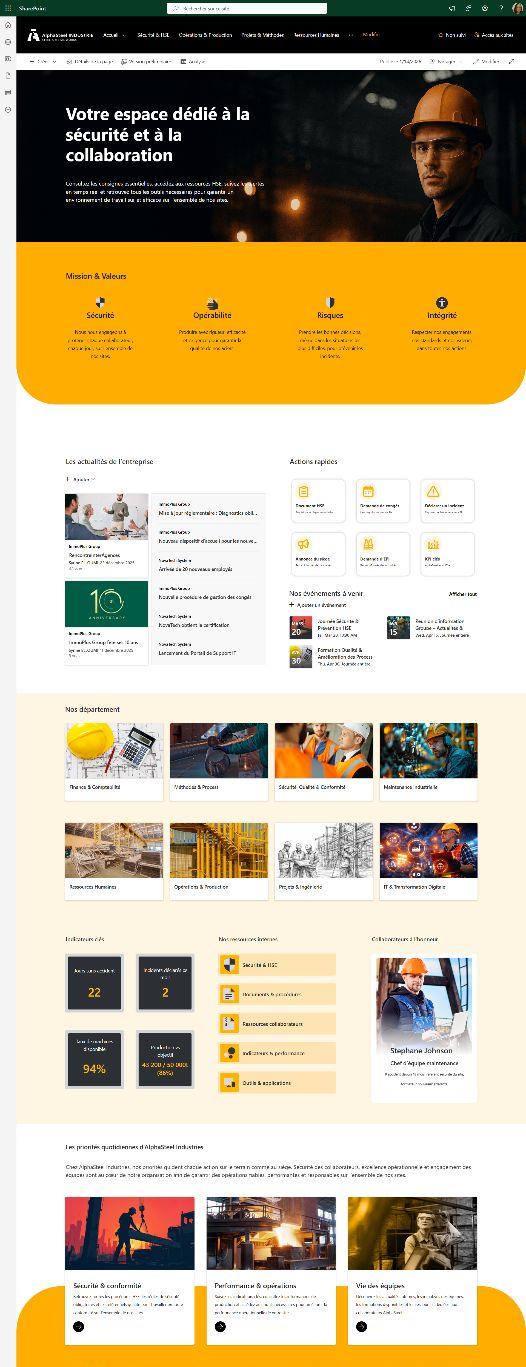
Task: Open the event dated 30 Formation Qualité
Action: (332, 656)
